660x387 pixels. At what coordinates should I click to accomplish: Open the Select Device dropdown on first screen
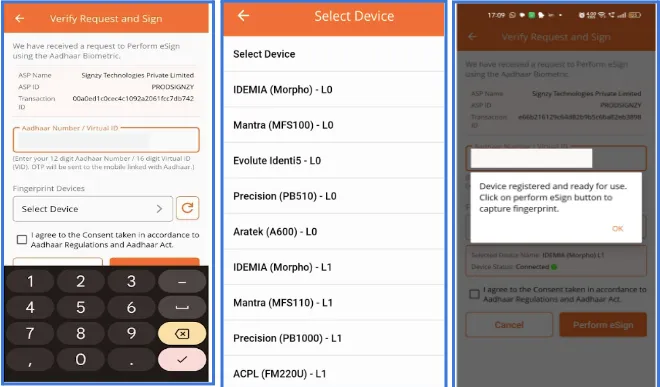[x=93, y=209]
